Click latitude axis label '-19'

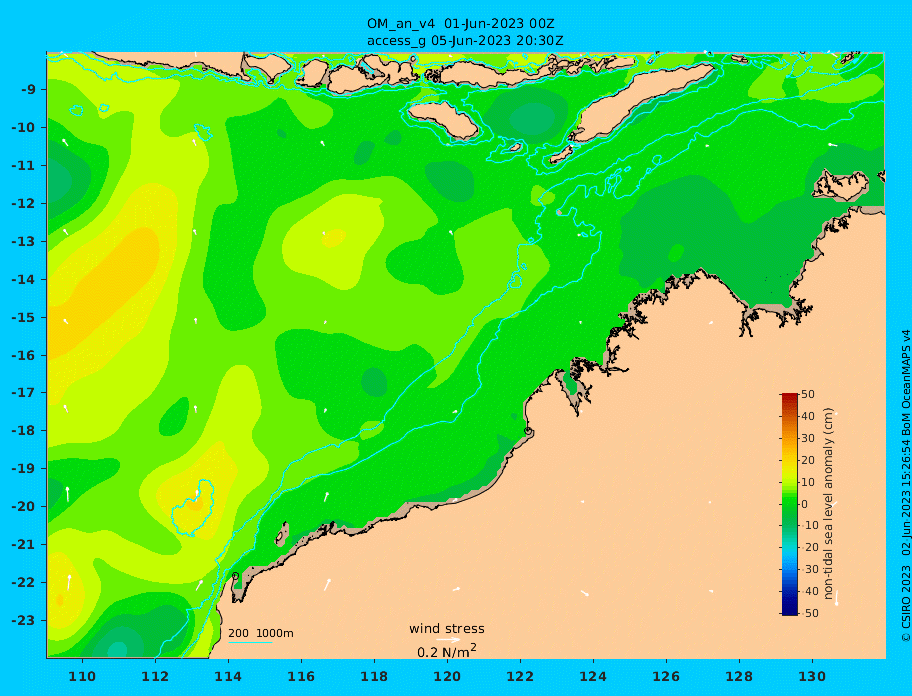pos(23,469)
